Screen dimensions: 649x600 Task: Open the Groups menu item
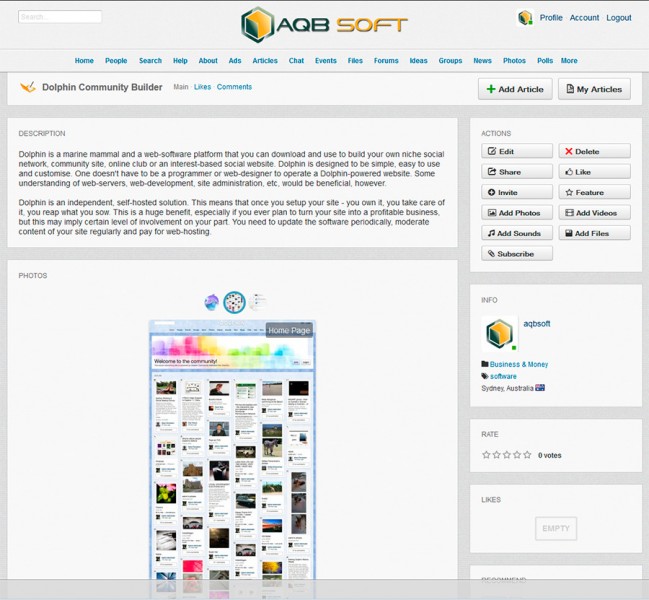click(x=450, y=60)
